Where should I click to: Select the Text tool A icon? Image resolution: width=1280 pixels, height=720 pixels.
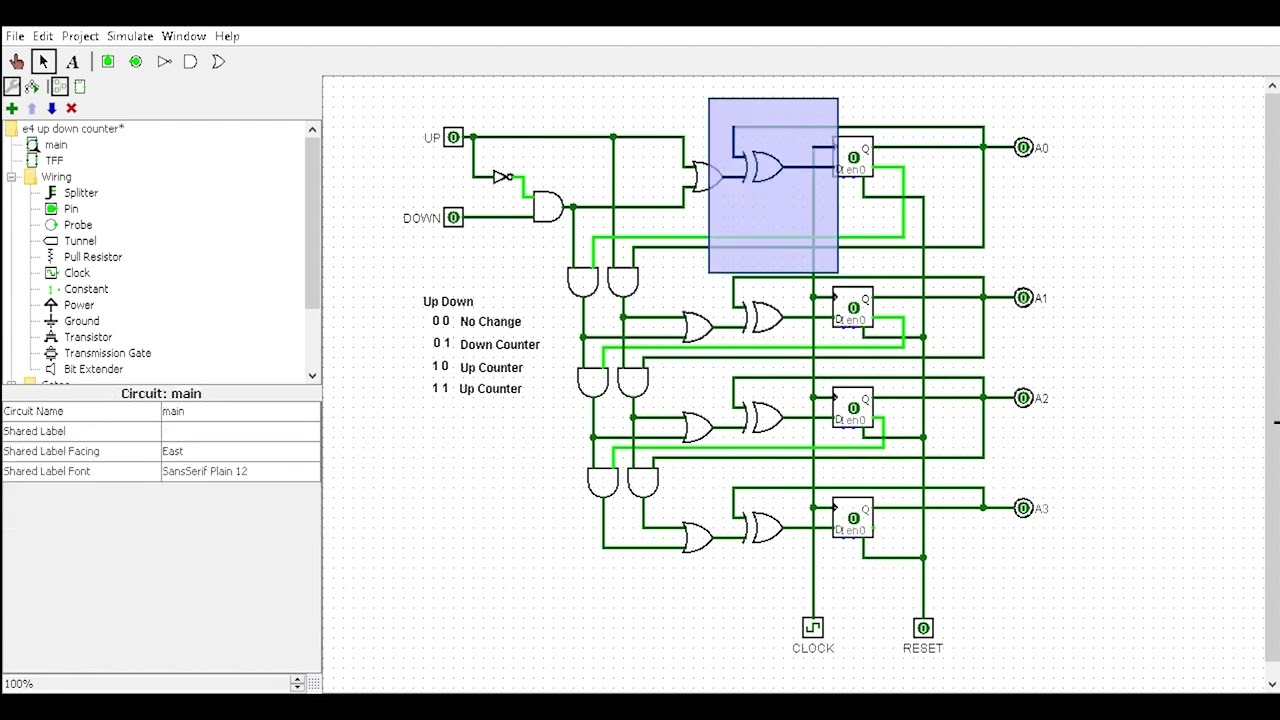point(72,62)
